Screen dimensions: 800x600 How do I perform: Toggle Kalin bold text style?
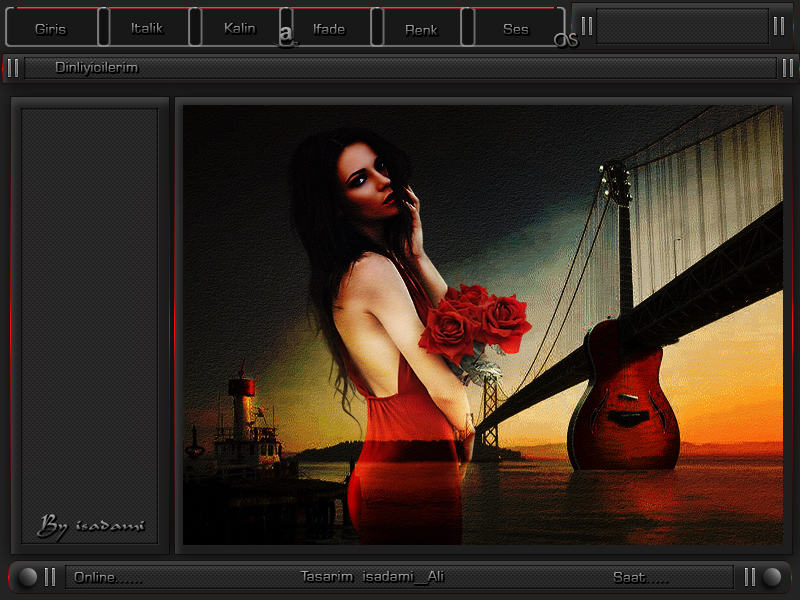coord(240,28)
